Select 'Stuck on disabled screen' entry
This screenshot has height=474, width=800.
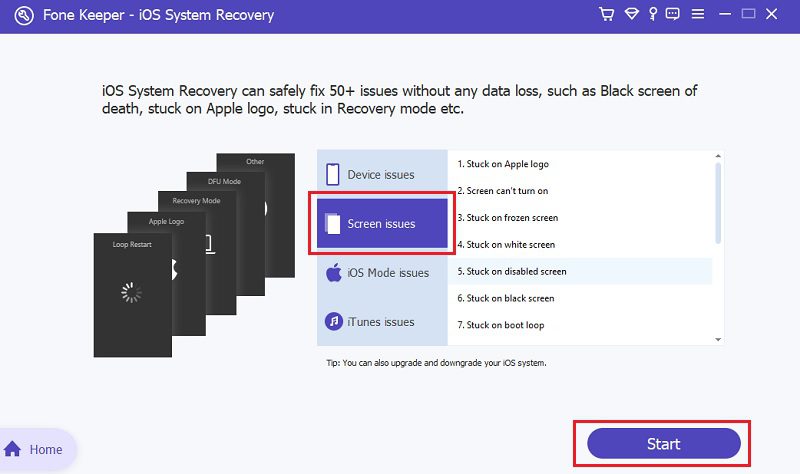pyautogui.click(x=512, y=271)
